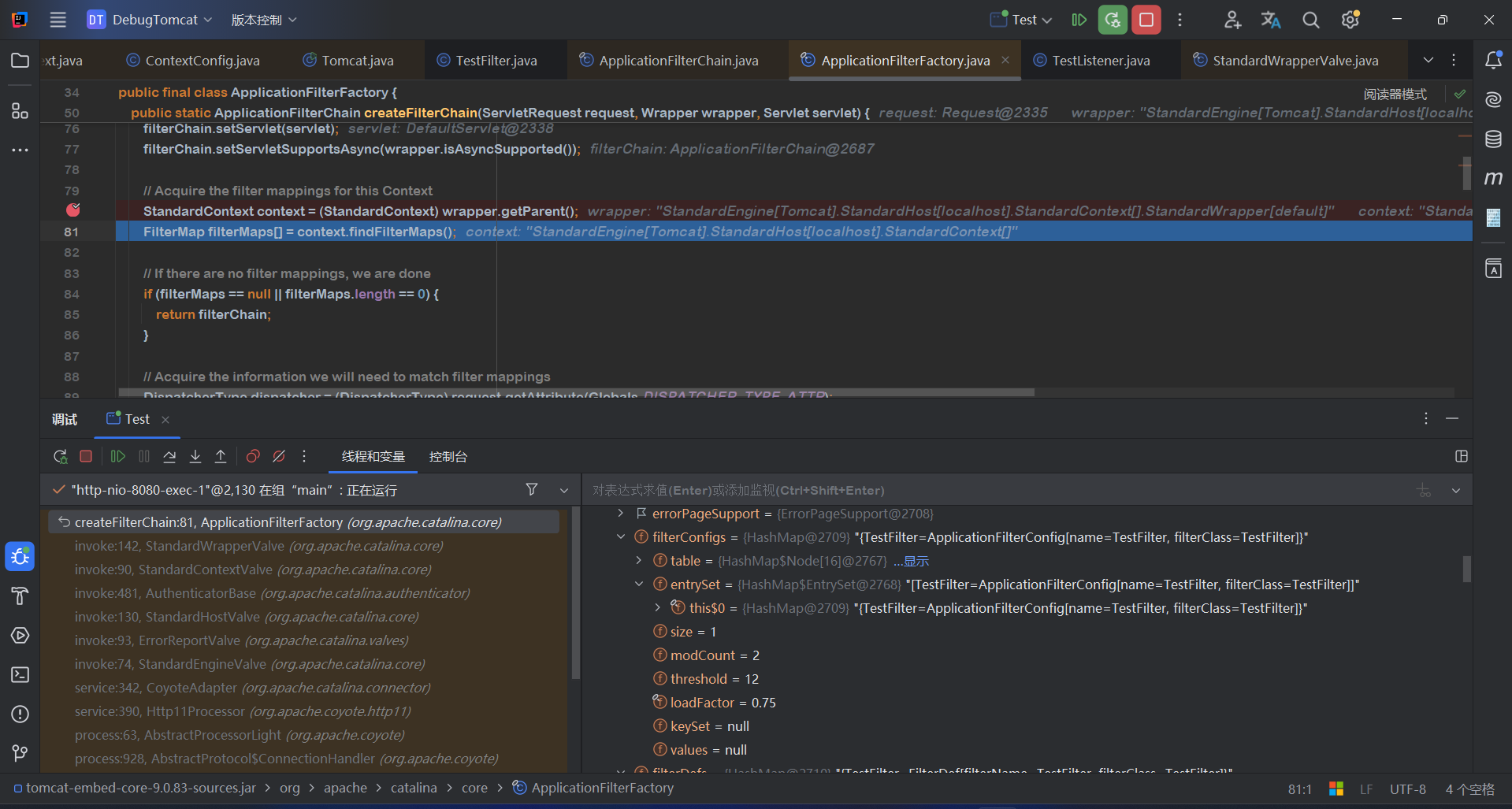Expand the table HashMap node
This screenshot has width=1512, height=809.
[639, 561]
